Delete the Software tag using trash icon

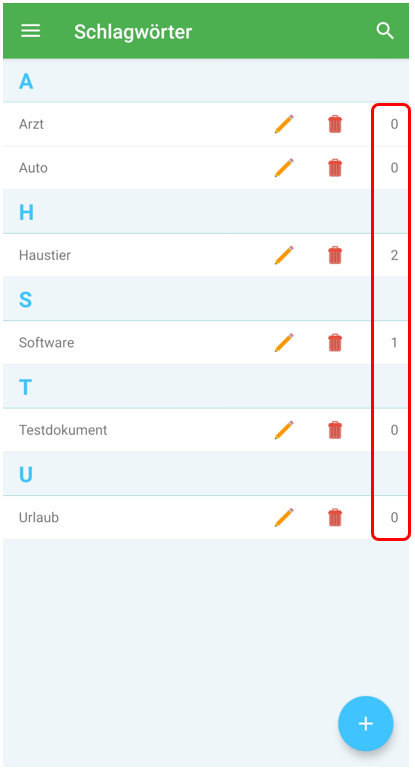point(335,343)
